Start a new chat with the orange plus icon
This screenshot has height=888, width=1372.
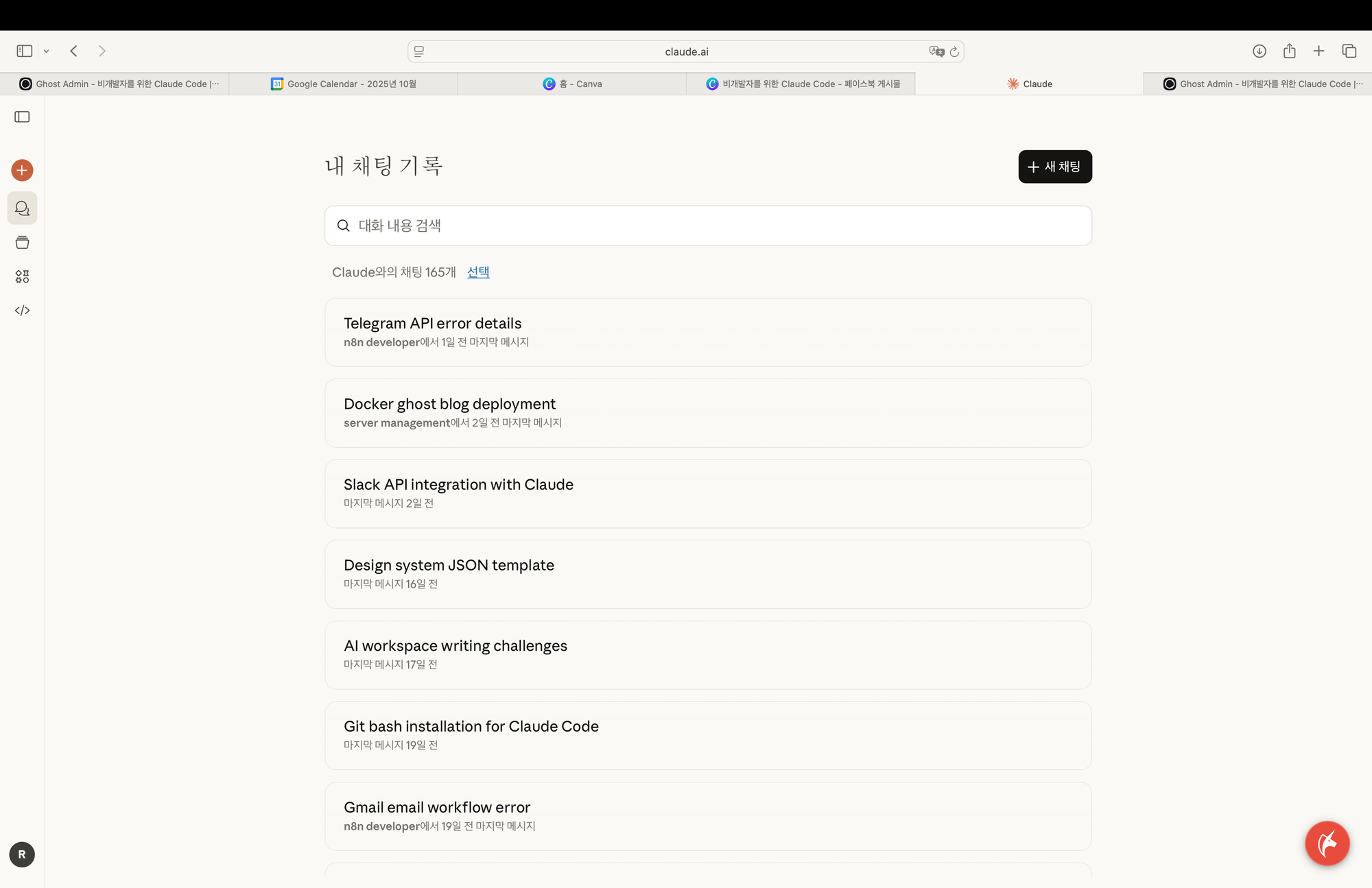[x=22, y=170]
